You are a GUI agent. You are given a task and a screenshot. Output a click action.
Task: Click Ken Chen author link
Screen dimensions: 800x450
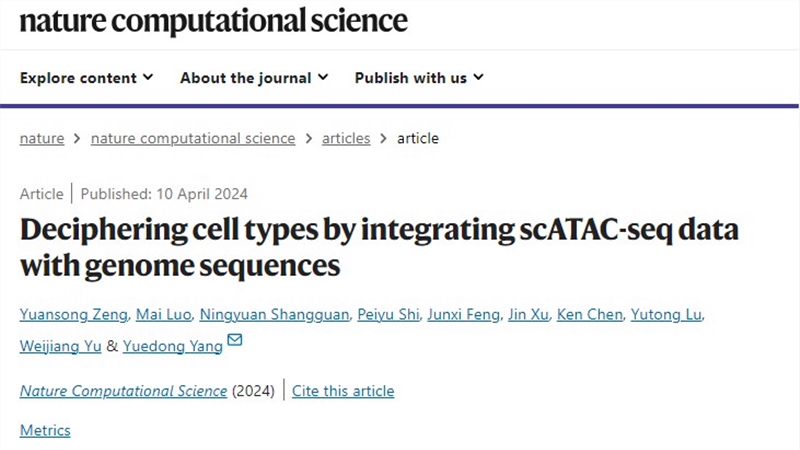[x=589, y=315]
